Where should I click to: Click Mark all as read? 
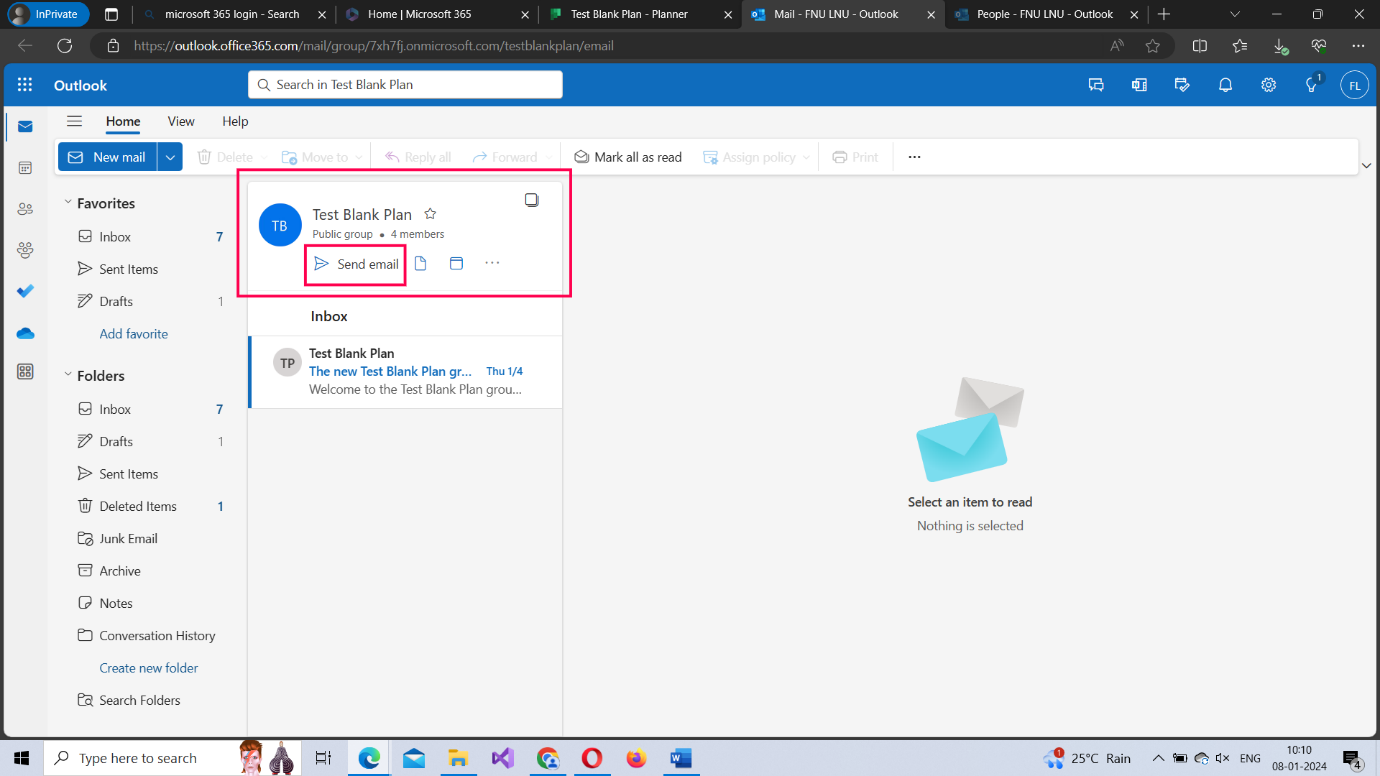(627, 157)
